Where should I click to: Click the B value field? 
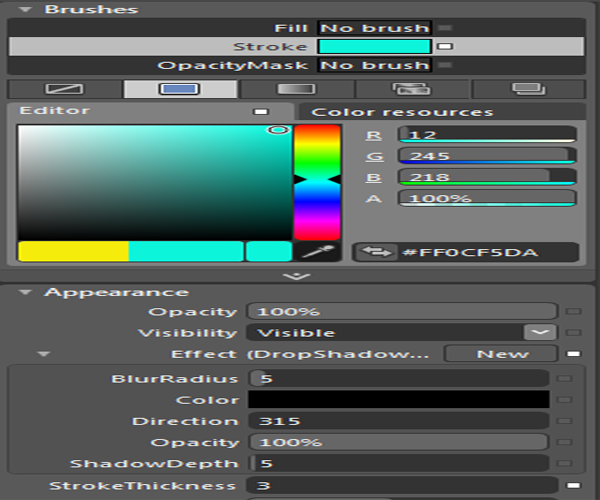point(487,177)
